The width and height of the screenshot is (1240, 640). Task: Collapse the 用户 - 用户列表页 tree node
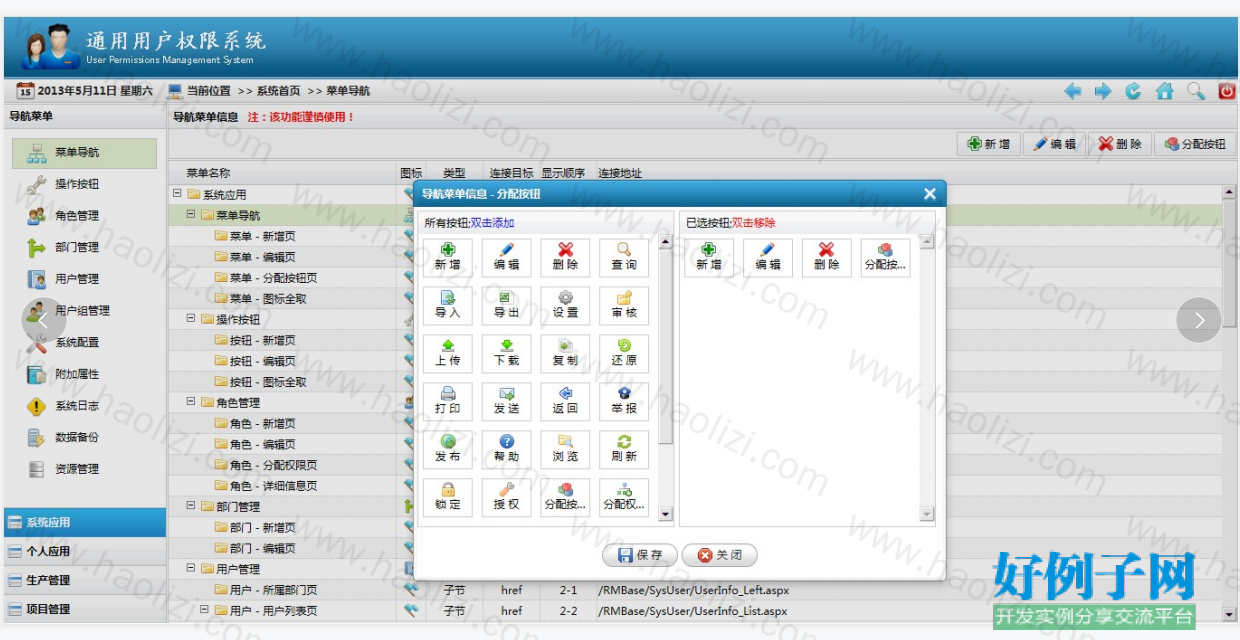pyautogui.click(x=205, y=610)
